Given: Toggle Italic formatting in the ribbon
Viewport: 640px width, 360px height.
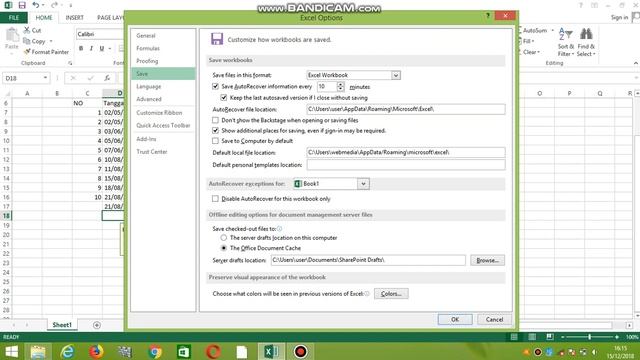Looking at the screenshot, I should (x=91, y=48).
